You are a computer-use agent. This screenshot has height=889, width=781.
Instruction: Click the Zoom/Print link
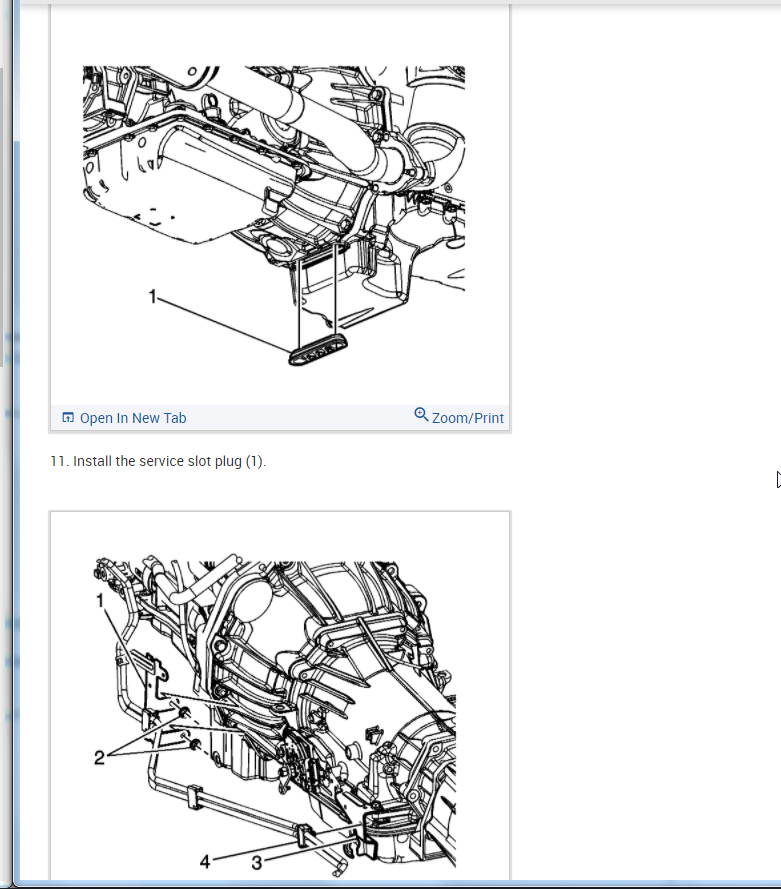[x=467, y=418]
